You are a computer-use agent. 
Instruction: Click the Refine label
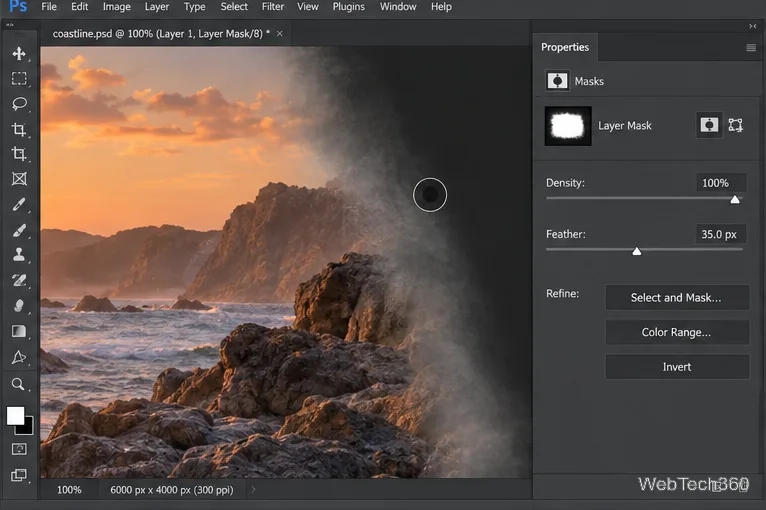[x=562, y=294]
